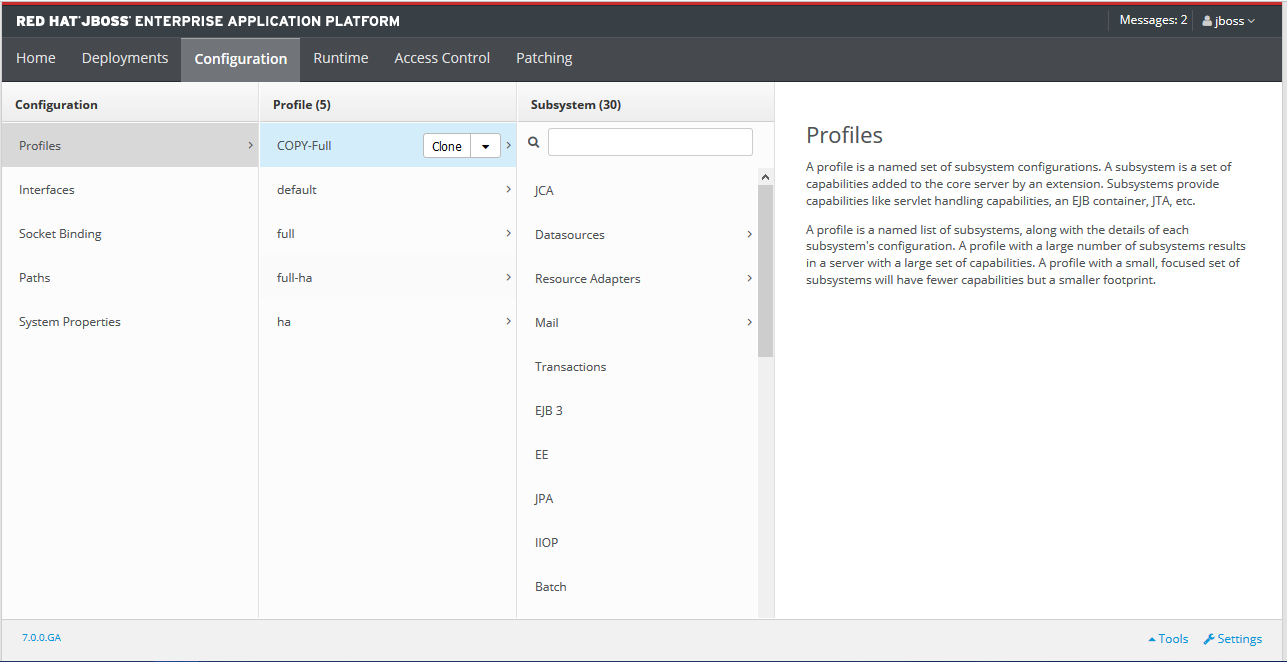
Task: Select the Datasources subsystem
Action: [637, 234]
